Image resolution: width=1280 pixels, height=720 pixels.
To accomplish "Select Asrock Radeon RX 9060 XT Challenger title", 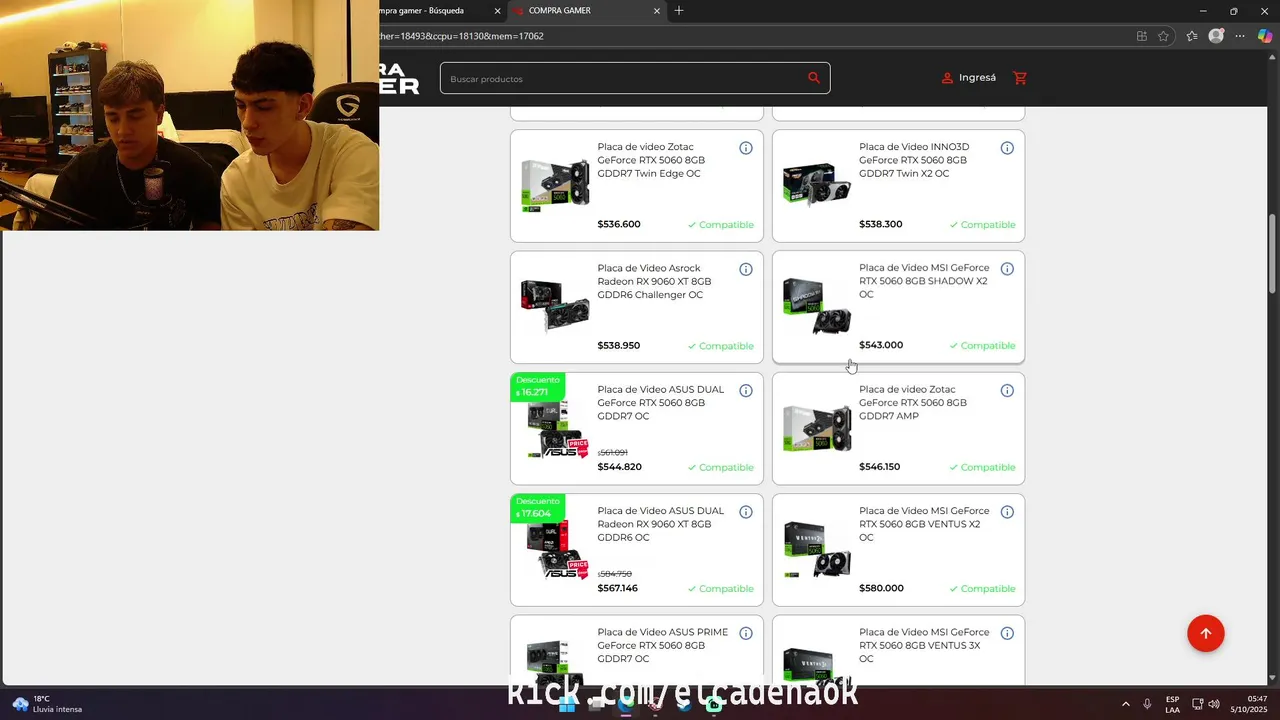I will pyautogui.click(x=654, y=281).
